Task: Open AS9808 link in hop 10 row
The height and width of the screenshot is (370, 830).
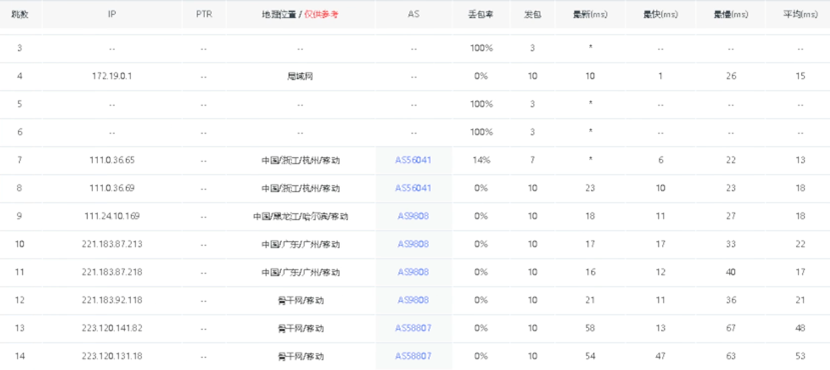Action: pyautogui.click(x=413, y=244)
